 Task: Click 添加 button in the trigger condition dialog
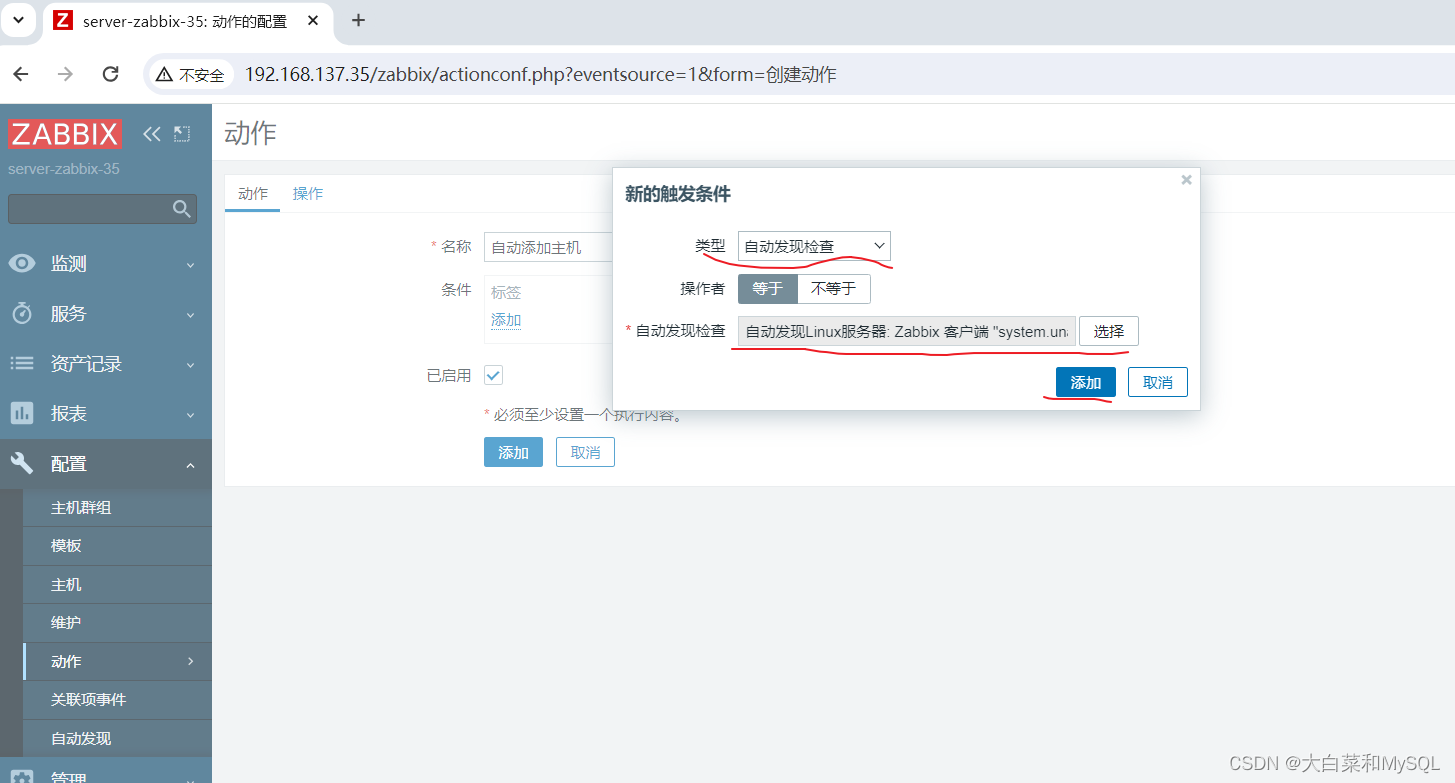1086,382
